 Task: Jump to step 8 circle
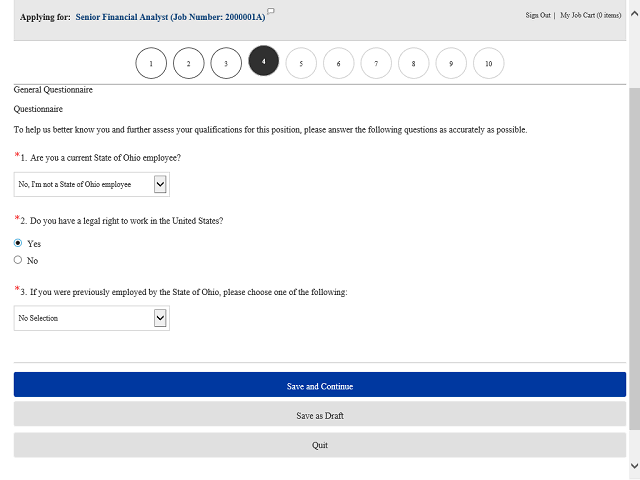pos(413,63)
